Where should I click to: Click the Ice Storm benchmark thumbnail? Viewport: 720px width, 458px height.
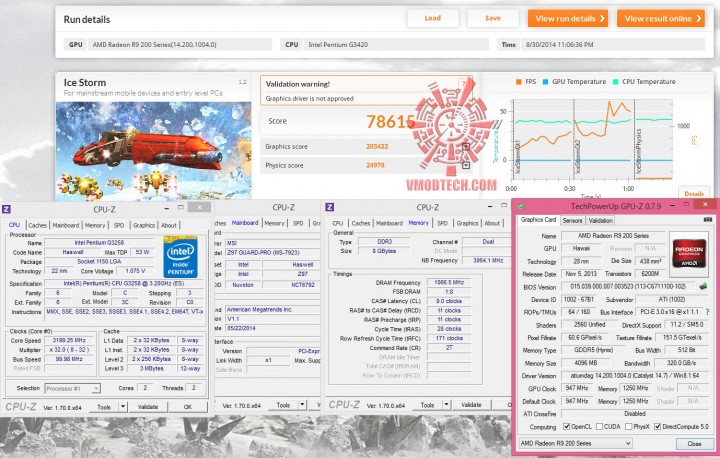153,151
